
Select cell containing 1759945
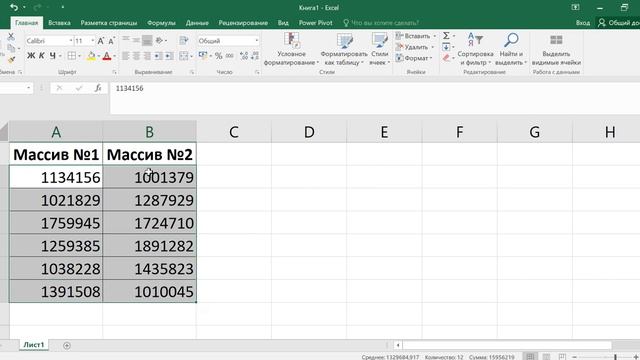56,223
